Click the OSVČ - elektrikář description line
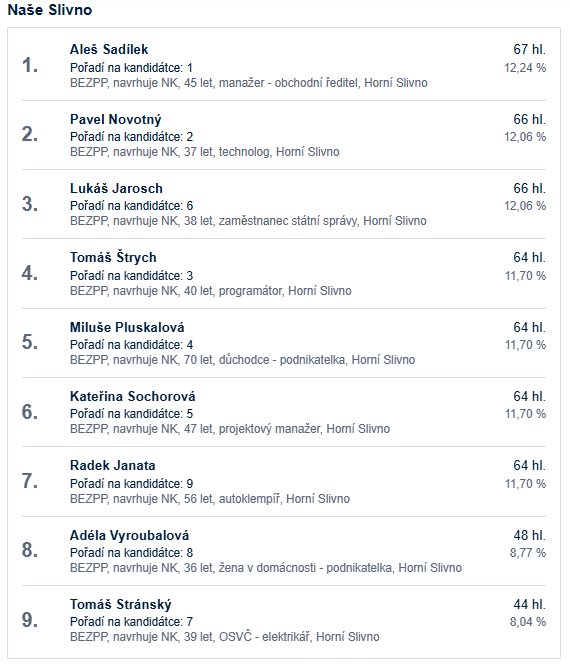The image size is (570, 670). [225, 637]
